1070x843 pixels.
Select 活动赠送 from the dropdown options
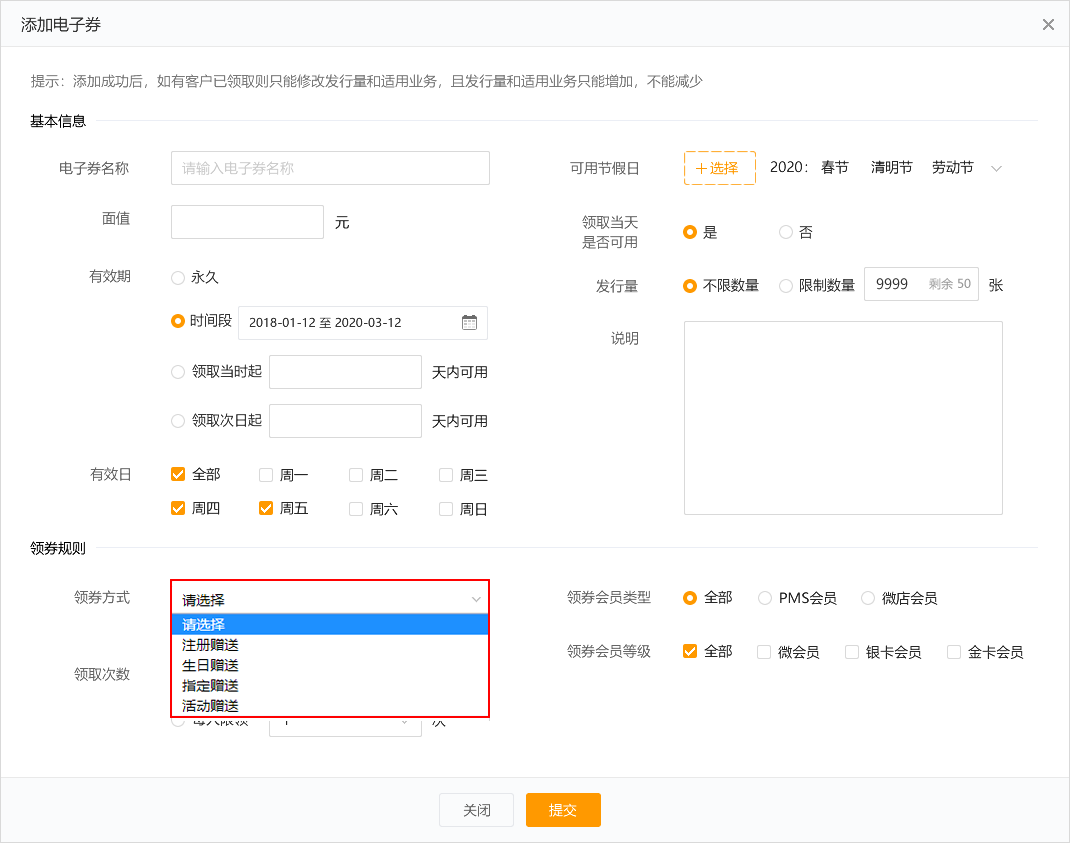pos(210,706)
